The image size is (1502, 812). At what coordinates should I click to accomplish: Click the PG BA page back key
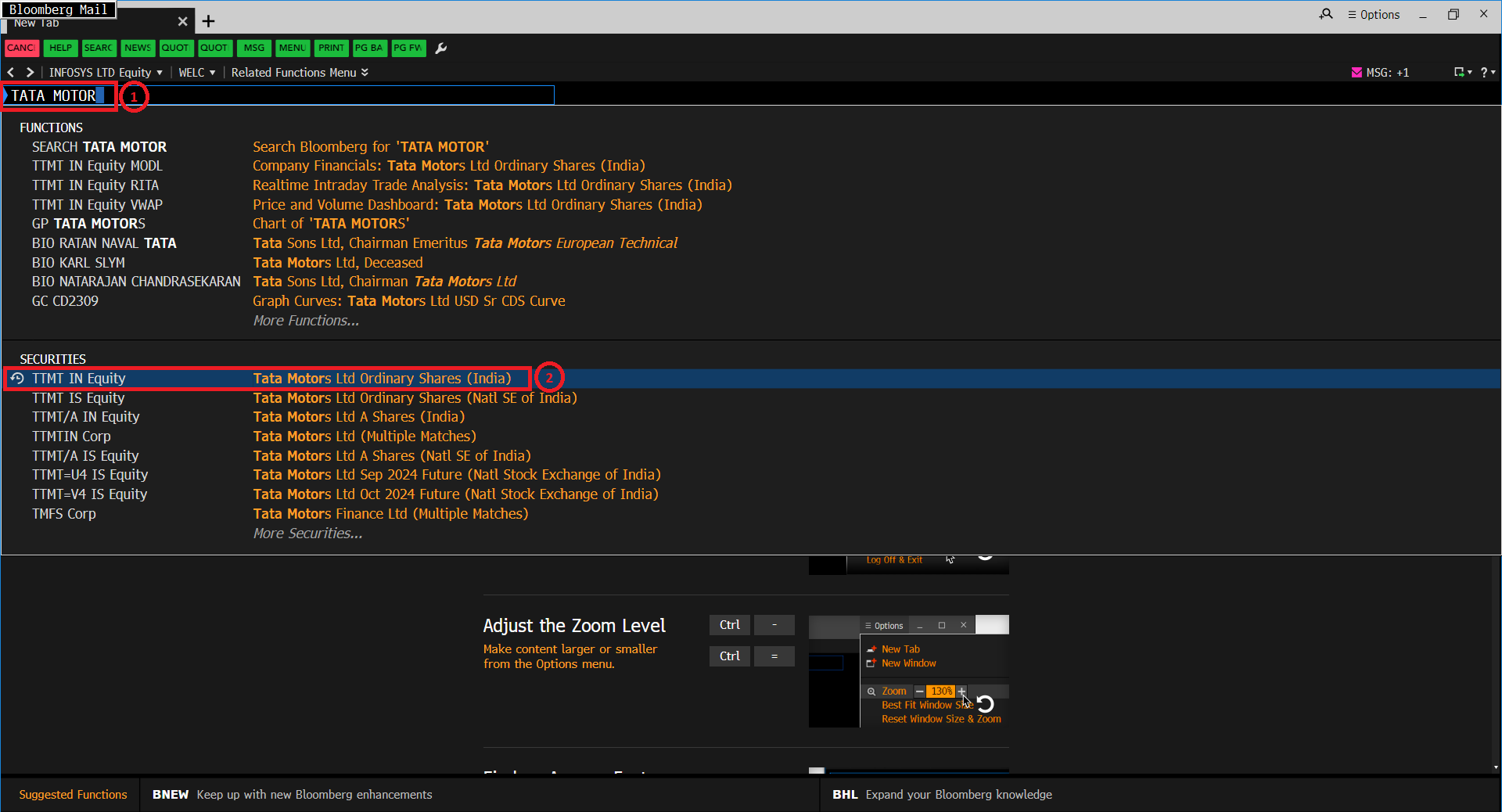tap(369, 49)
